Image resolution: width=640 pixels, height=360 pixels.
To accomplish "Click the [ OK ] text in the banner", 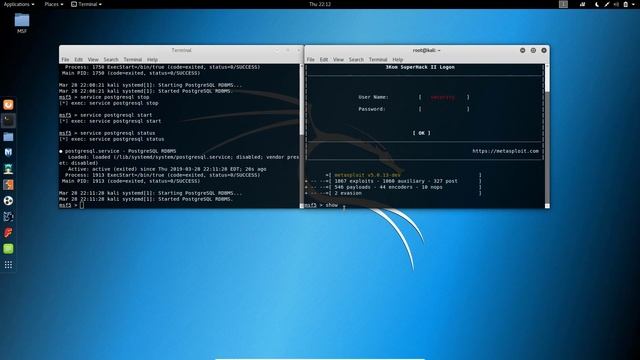I will (421, 133).
